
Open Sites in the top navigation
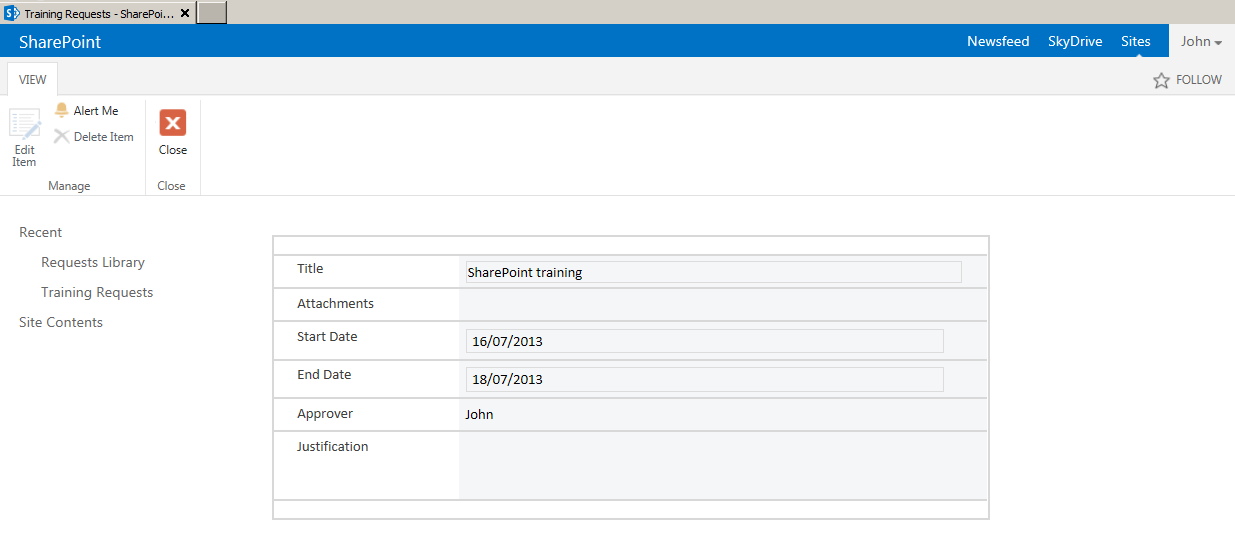pyautogui.click(x=1135, y=42)
